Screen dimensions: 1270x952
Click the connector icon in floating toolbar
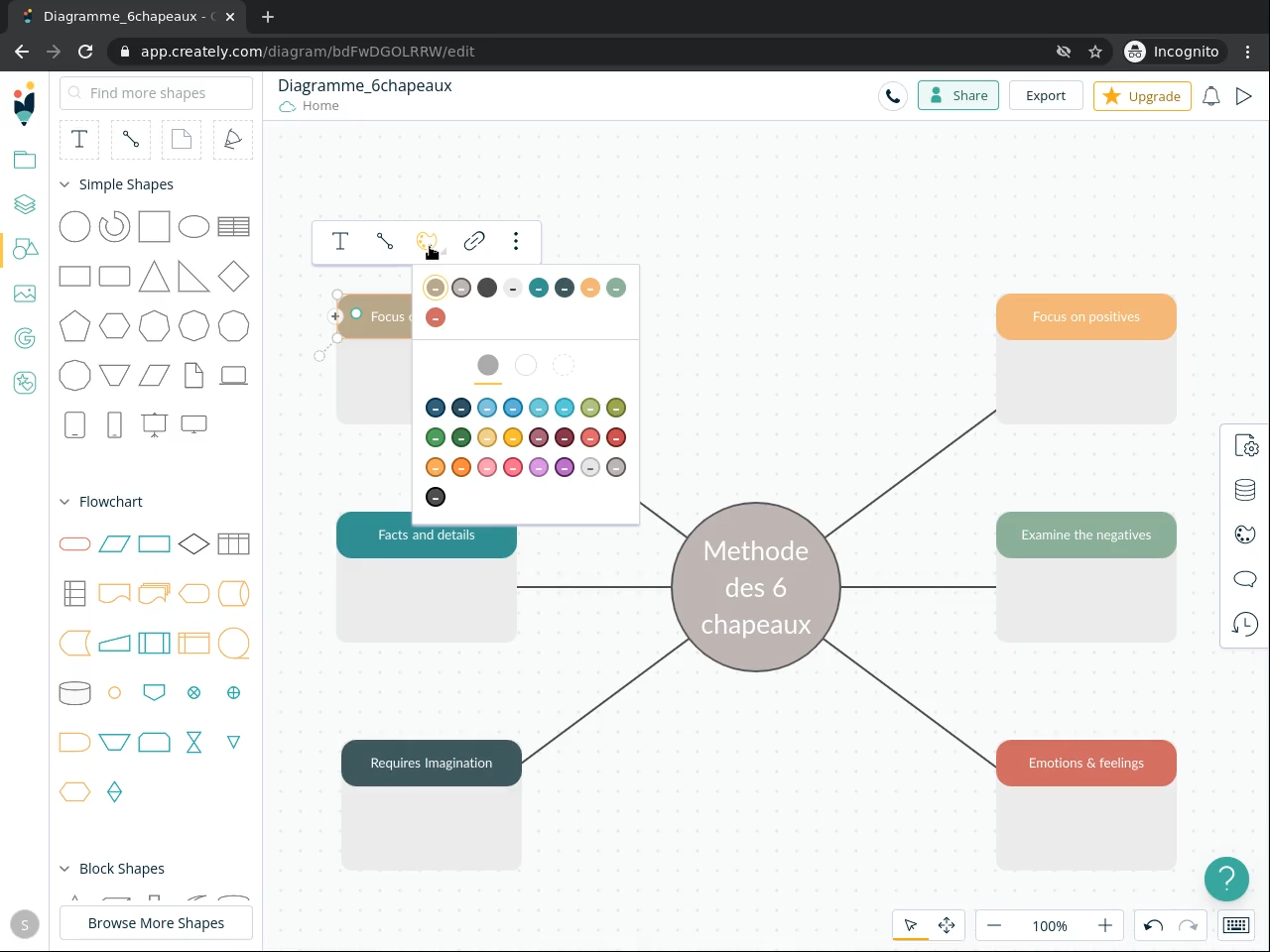[385, 241]
